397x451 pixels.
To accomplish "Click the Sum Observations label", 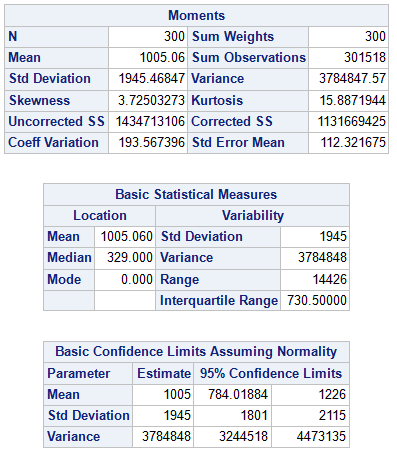I will [x=249, y=57].
